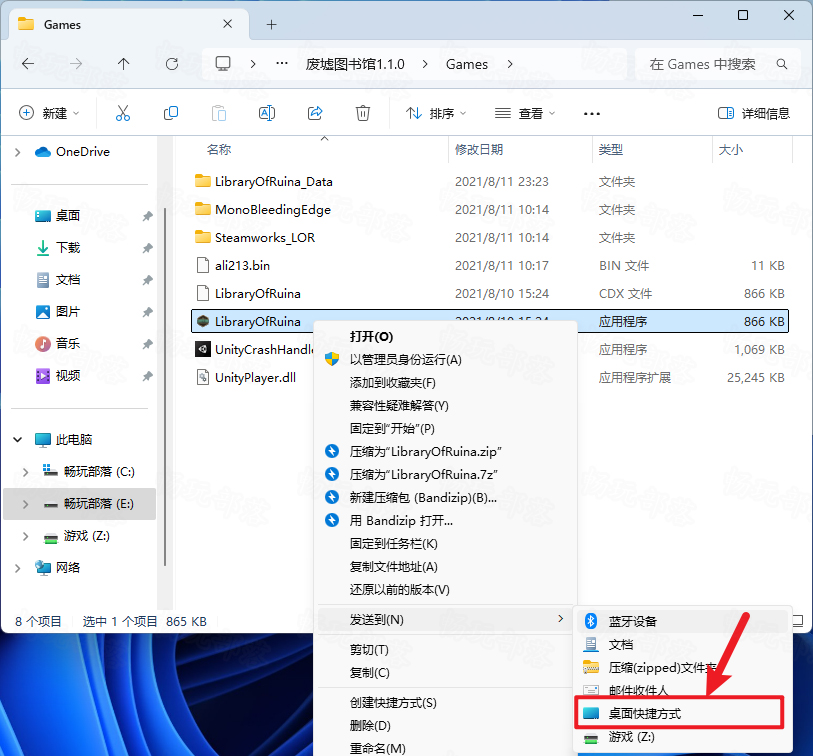Open the toolbar's three-dot more options

click(x=592, y=114)
